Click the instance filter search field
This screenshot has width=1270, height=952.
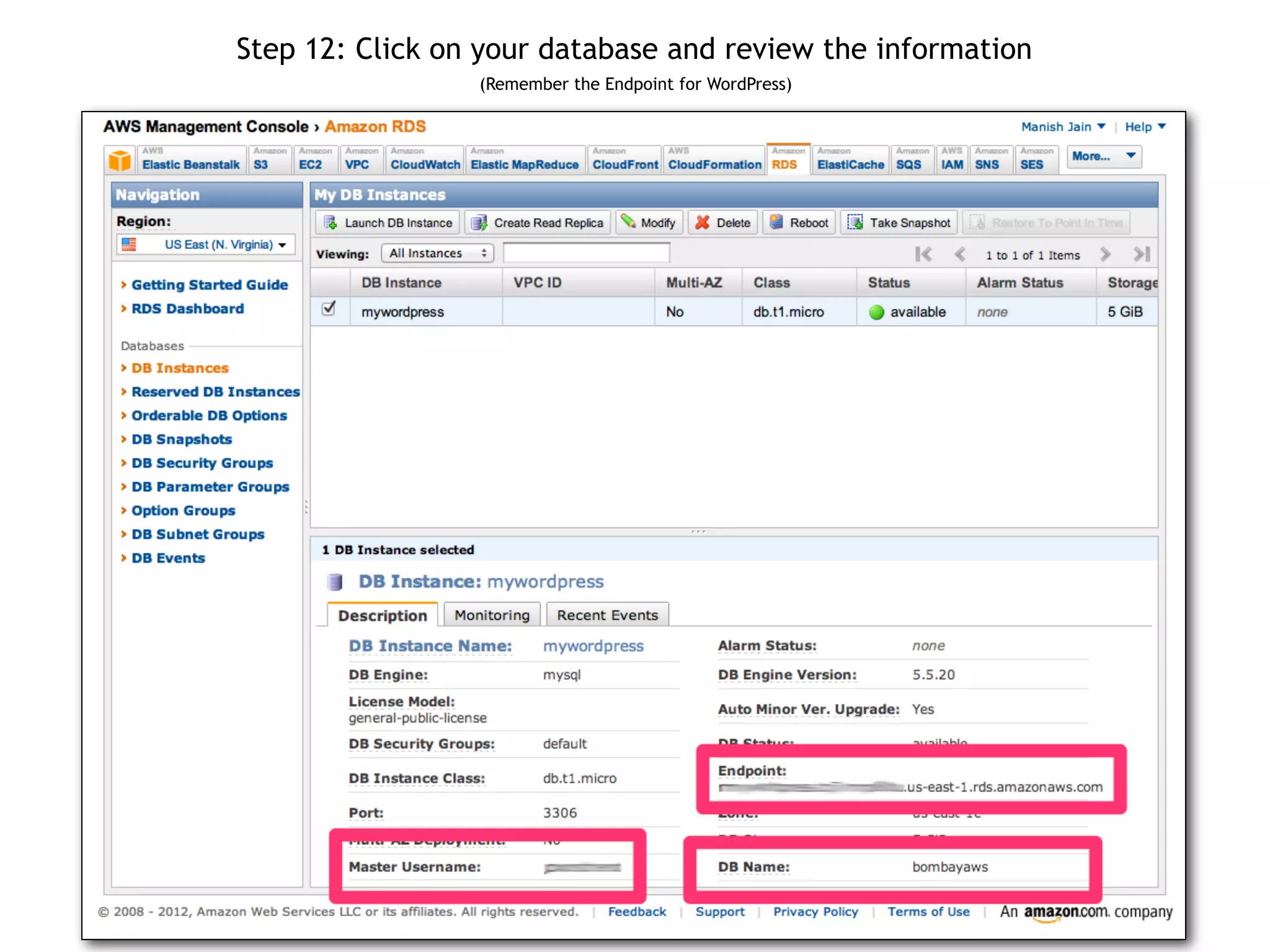[586, 253]
